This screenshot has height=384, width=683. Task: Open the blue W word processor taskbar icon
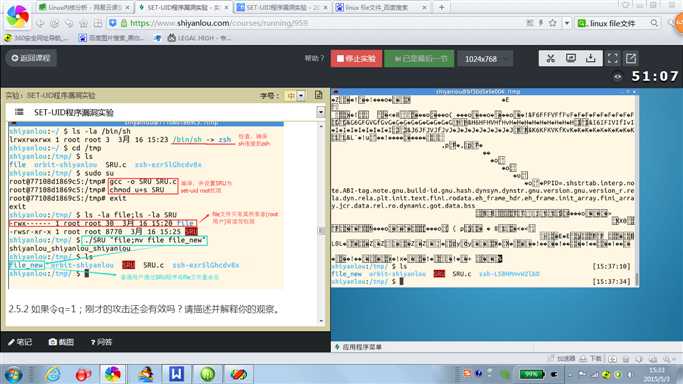click(176, 374)
